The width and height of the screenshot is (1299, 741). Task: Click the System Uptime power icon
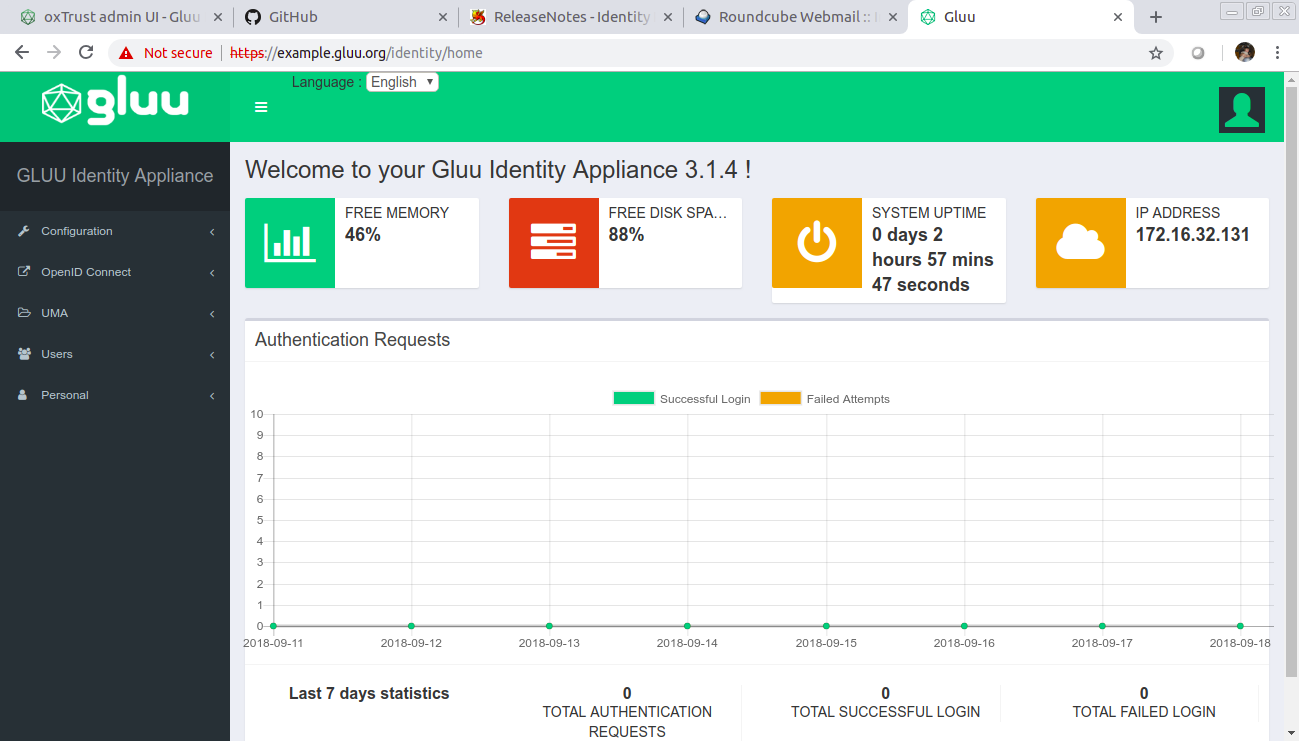817,243
